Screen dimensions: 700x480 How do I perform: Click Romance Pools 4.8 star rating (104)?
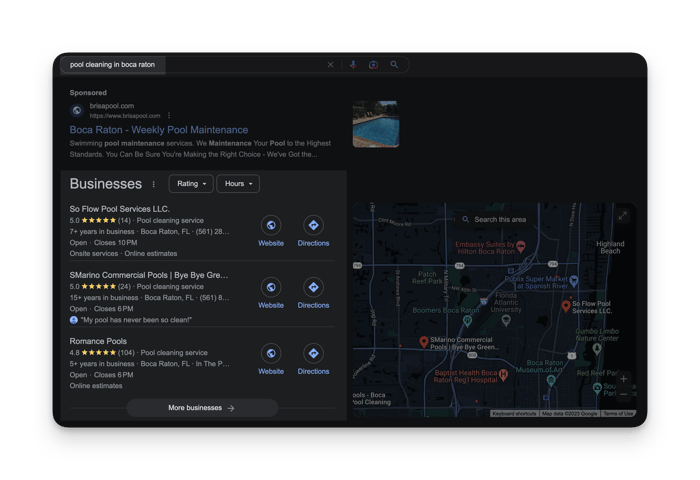[102, 353]
